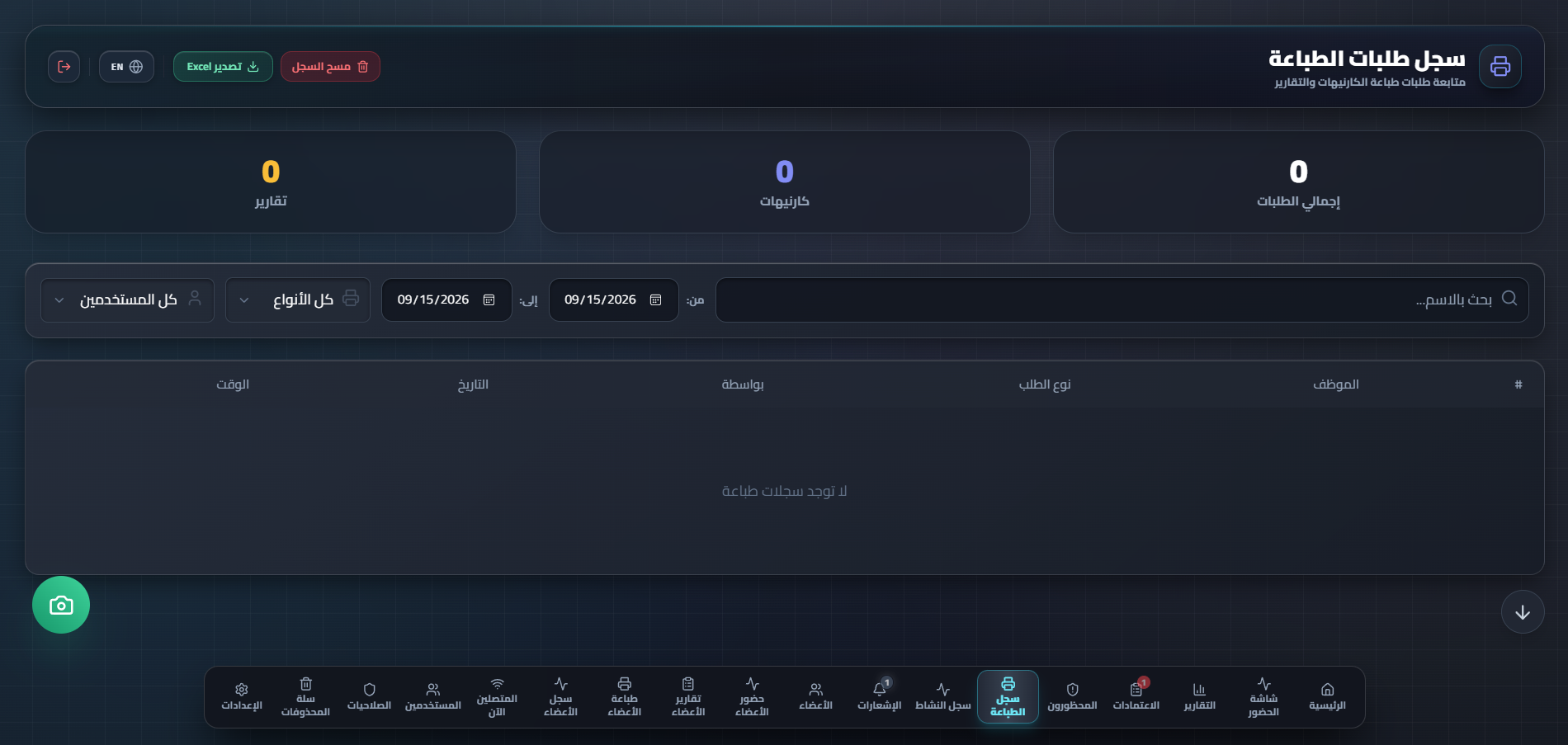Open شاشة الحضور from the dock
1568x745 pixels.
[x=1263, y=696]
